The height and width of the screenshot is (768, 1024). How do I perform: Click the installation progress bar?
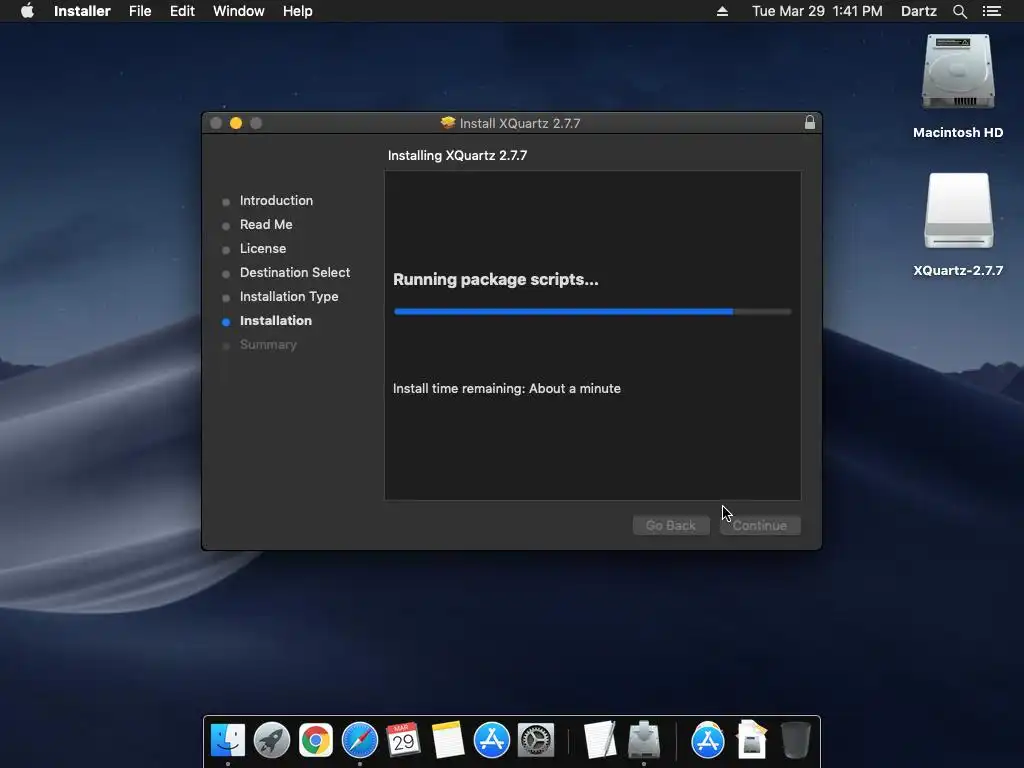(592, 312)
